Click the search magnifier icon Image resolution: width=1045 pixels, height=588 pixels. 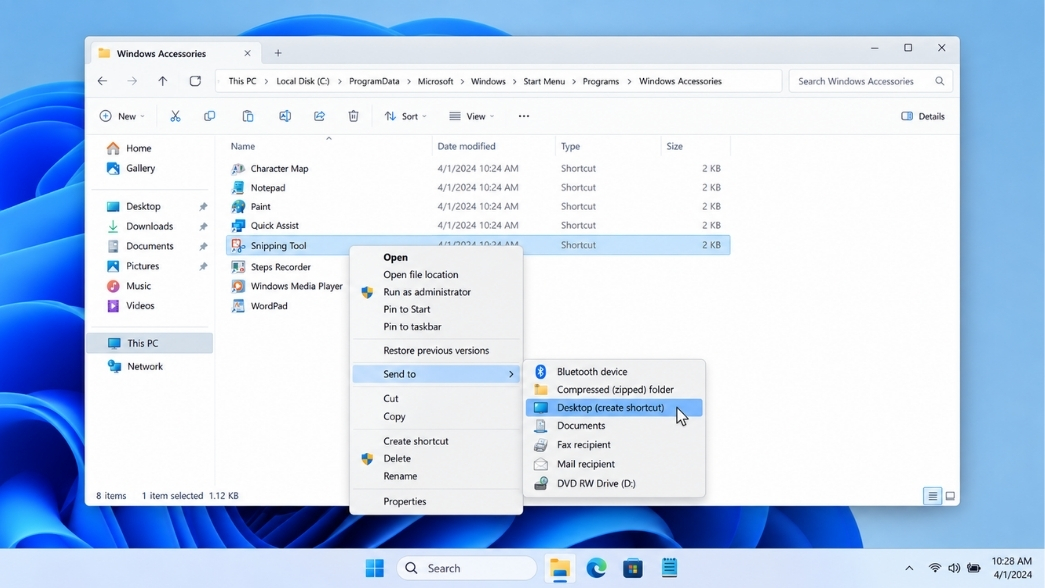click(940, 81)
